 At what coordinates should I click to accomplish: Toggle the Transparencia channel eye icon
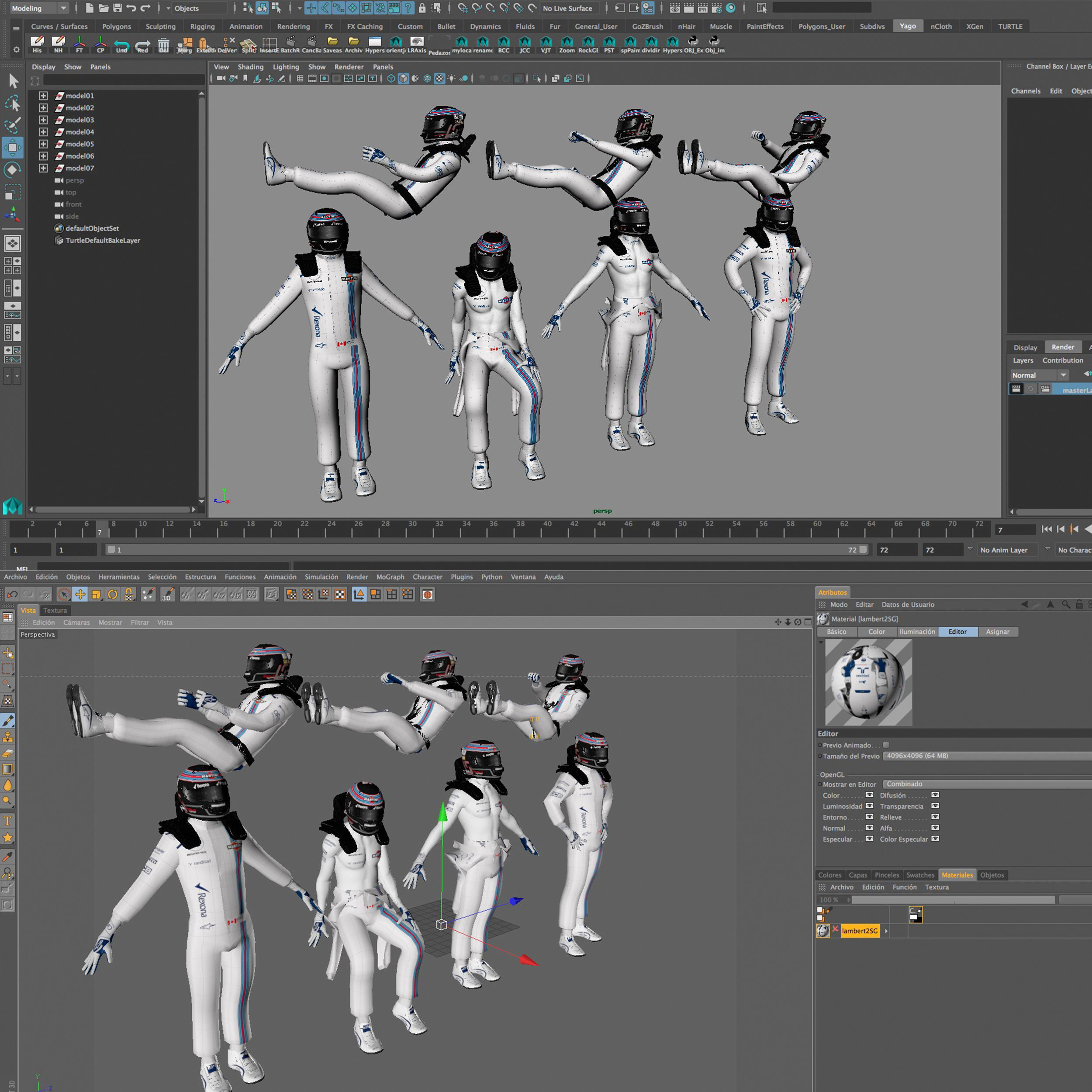pyautogui.click(x=935, y=806)
